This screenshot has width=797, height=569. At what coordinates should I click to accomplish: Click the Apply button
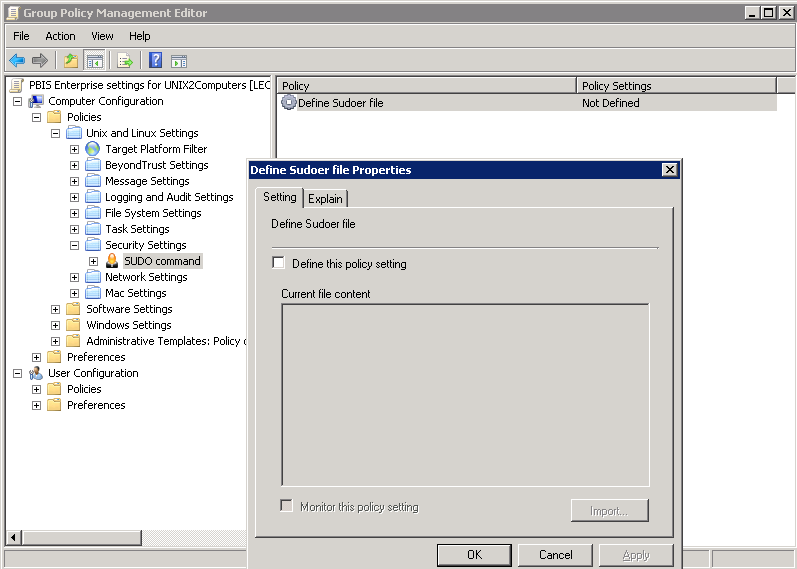(x=636, y=555)
